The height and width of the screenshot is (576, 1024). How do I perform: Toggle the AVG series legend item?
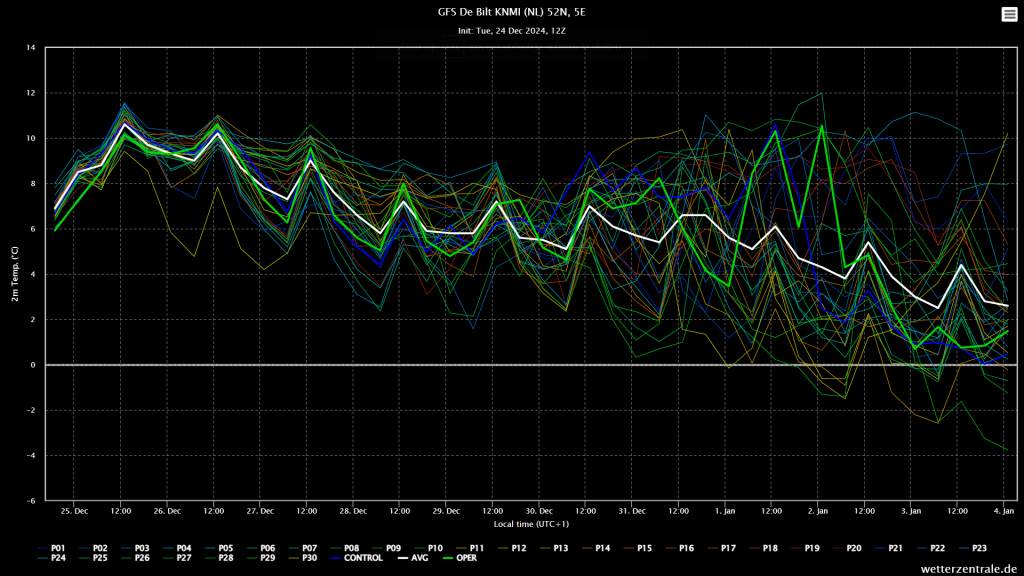click(413, 558)
